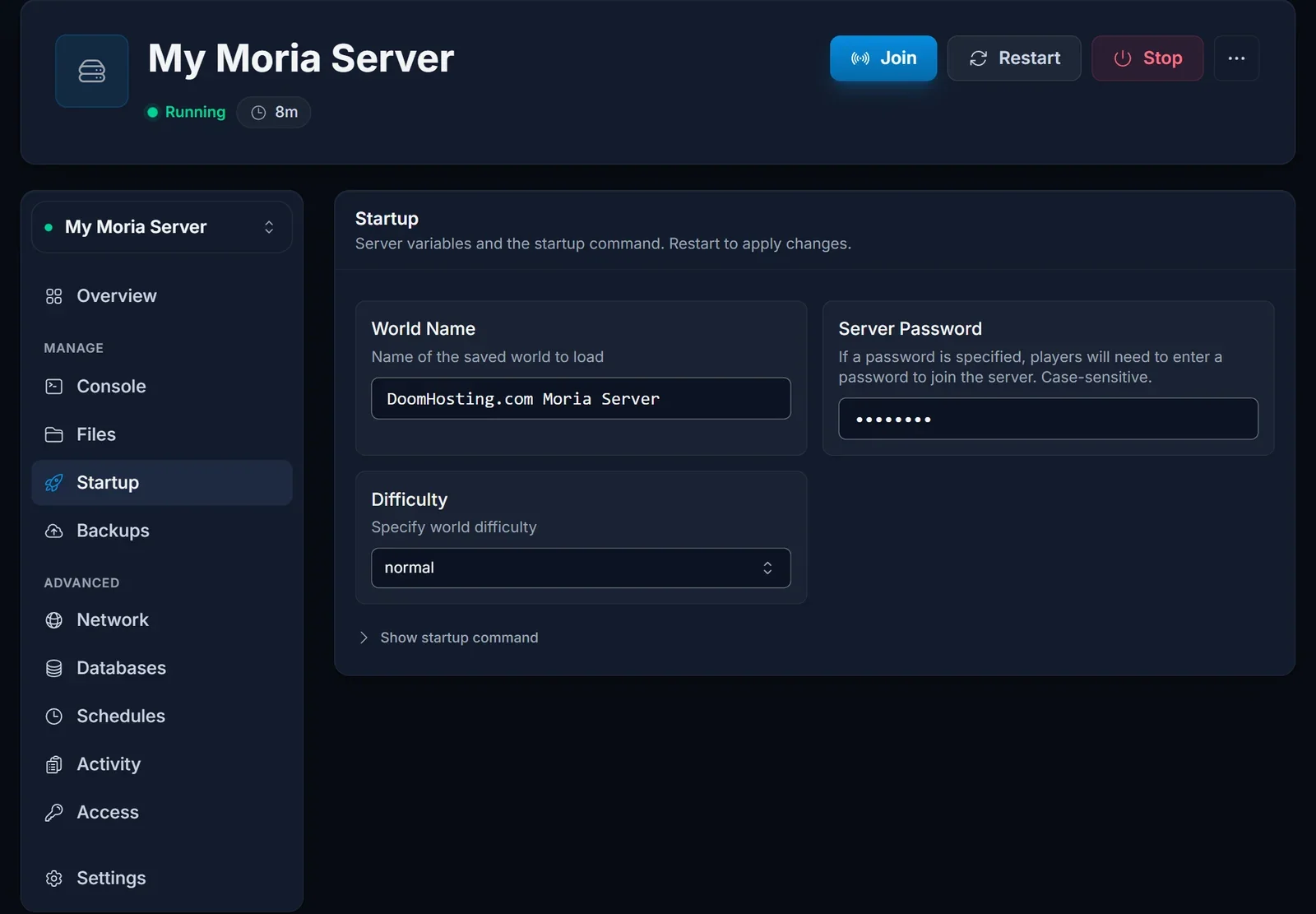The height and width of the screenshot is (914, 1316).
Task: Open the Schedules page
Action: (x=162, y=717)
